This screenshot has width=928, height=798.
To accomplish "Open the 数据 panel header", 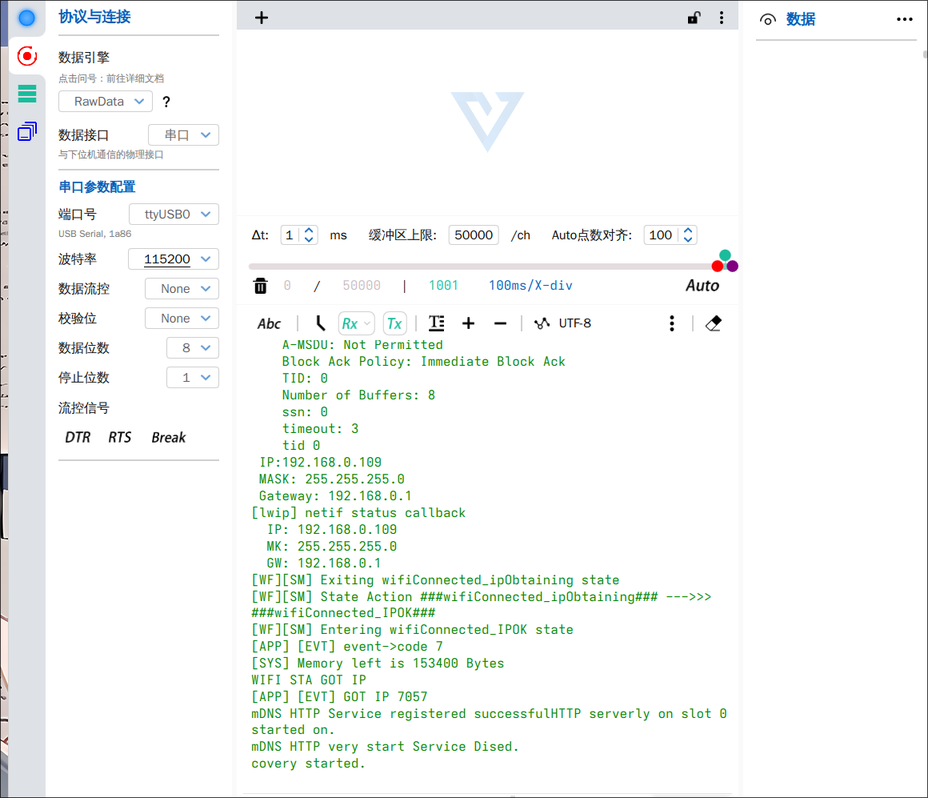I will coord(800,19).
